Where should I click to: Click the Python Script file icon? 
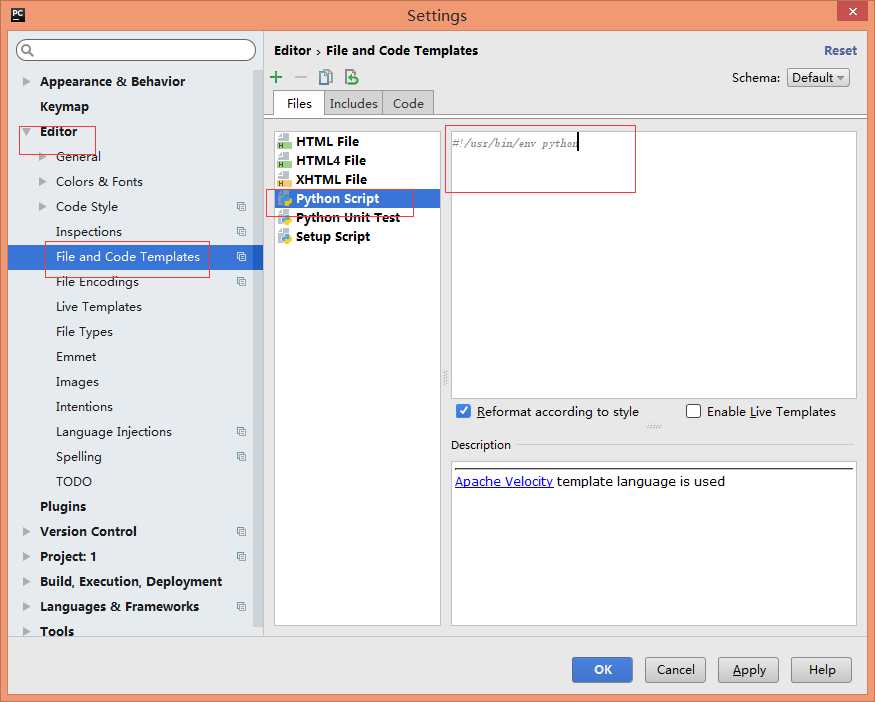tap(285, 198)
